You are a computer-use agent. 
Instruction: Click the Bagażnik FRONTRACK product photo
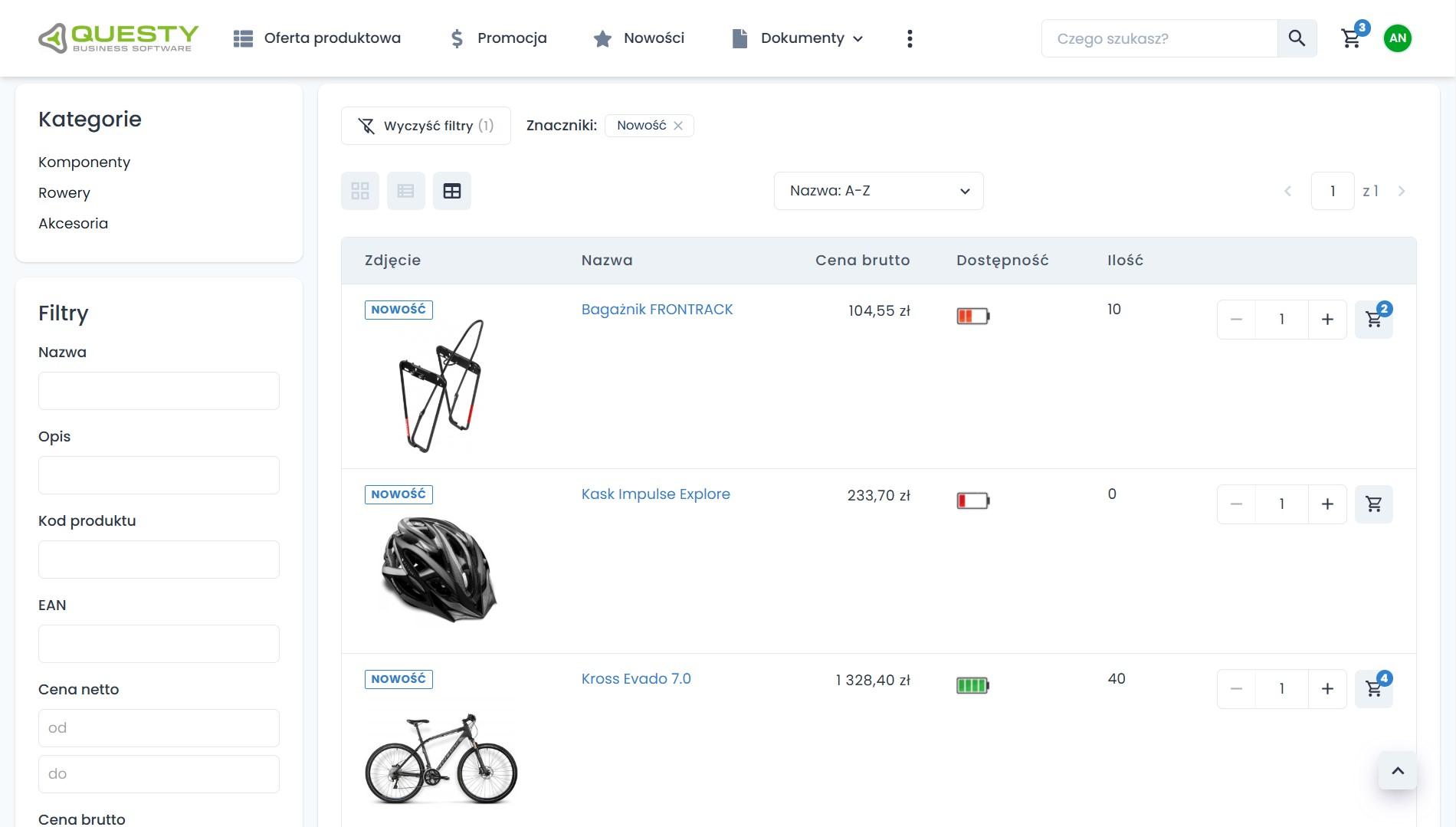click(442, 386)
